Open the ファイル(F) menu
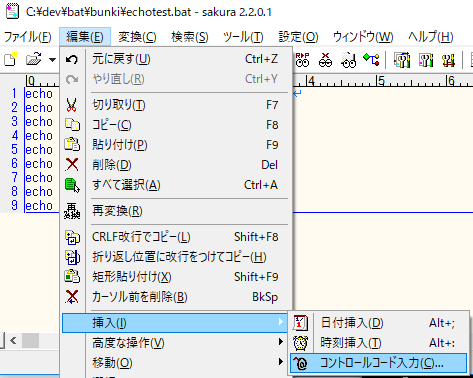 (x=28, y=37)
